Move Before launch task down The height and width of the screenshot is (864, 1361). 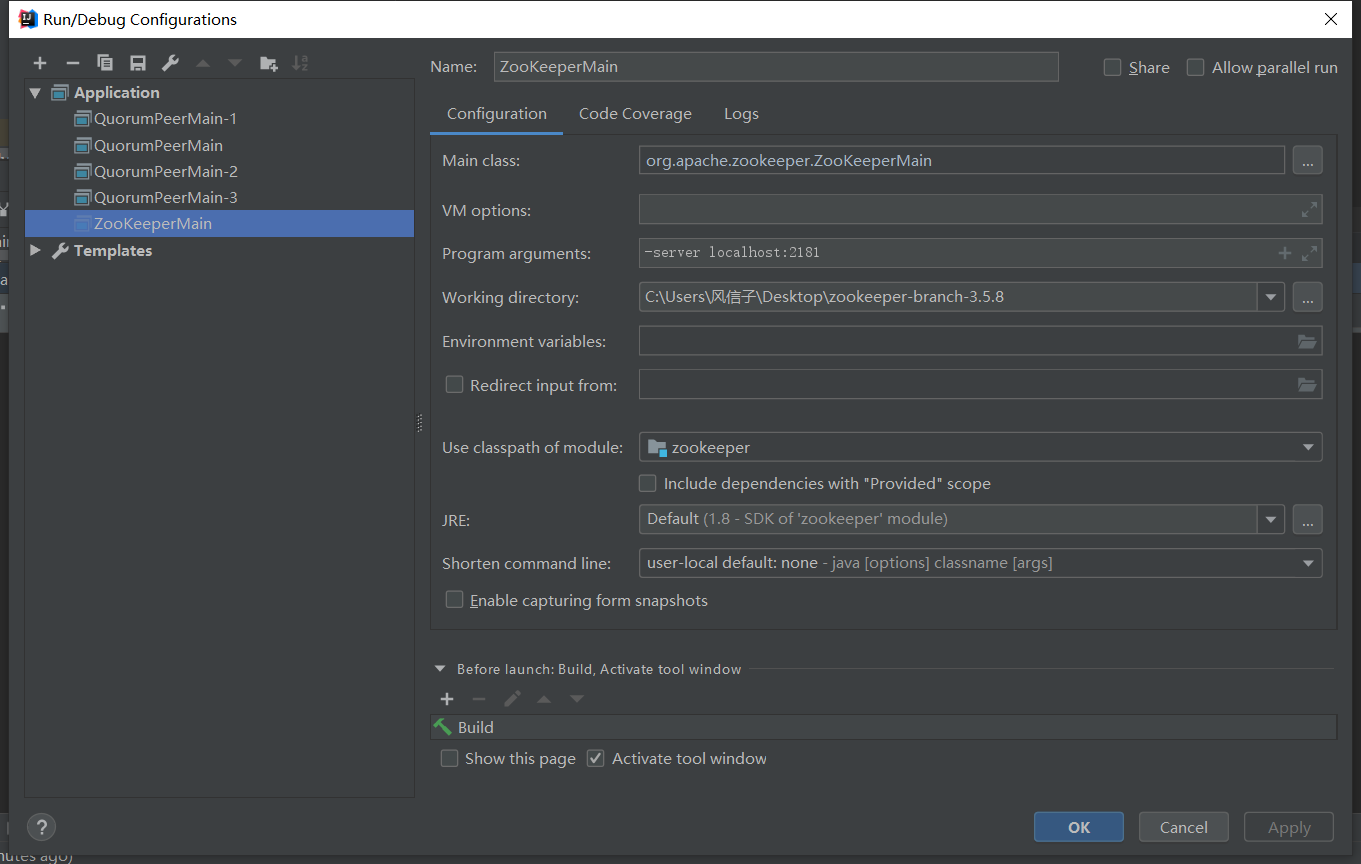(577, 699)
